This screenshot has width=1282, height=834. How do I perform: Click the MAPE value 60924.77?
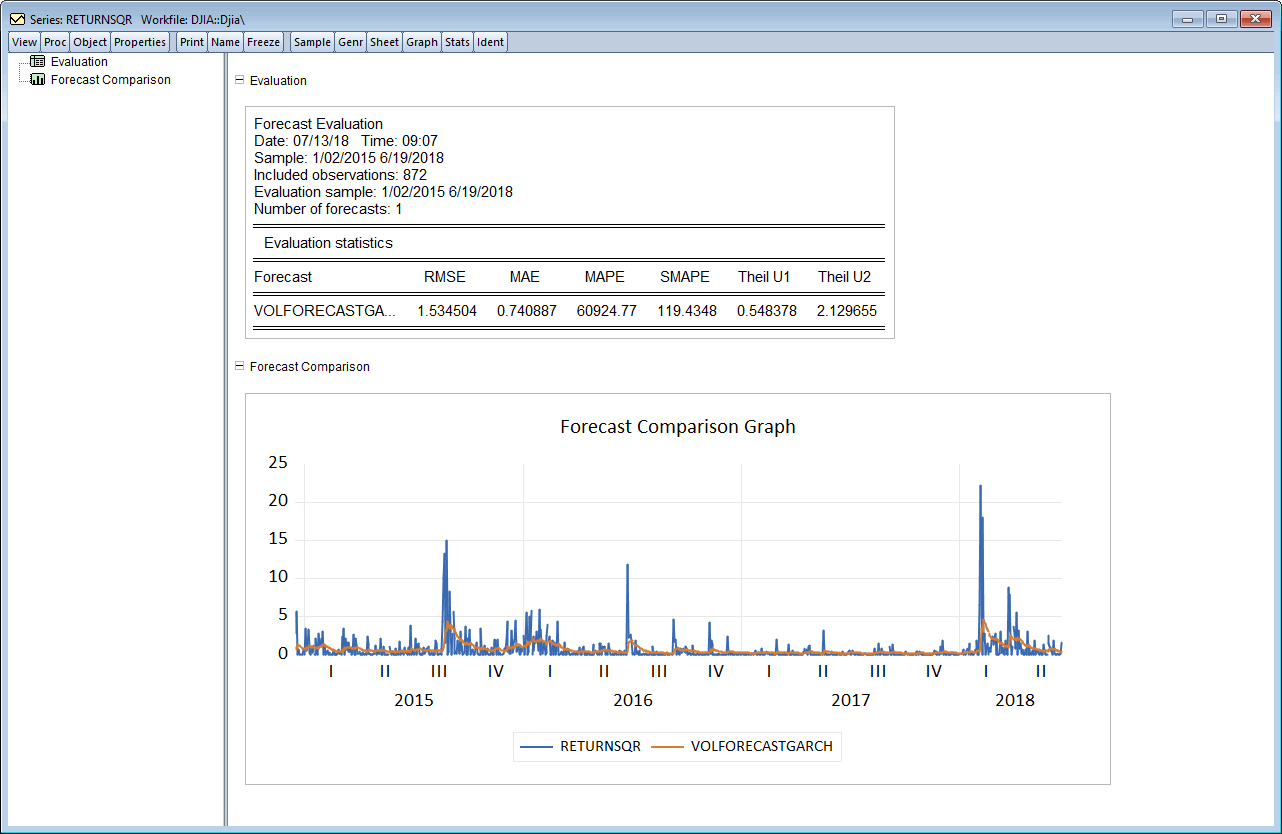(607, 311)
